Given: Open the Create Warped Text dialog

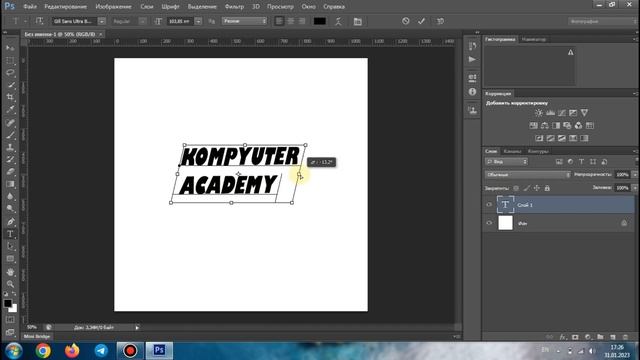Looking at the screenshot, I should click(338, 21).
